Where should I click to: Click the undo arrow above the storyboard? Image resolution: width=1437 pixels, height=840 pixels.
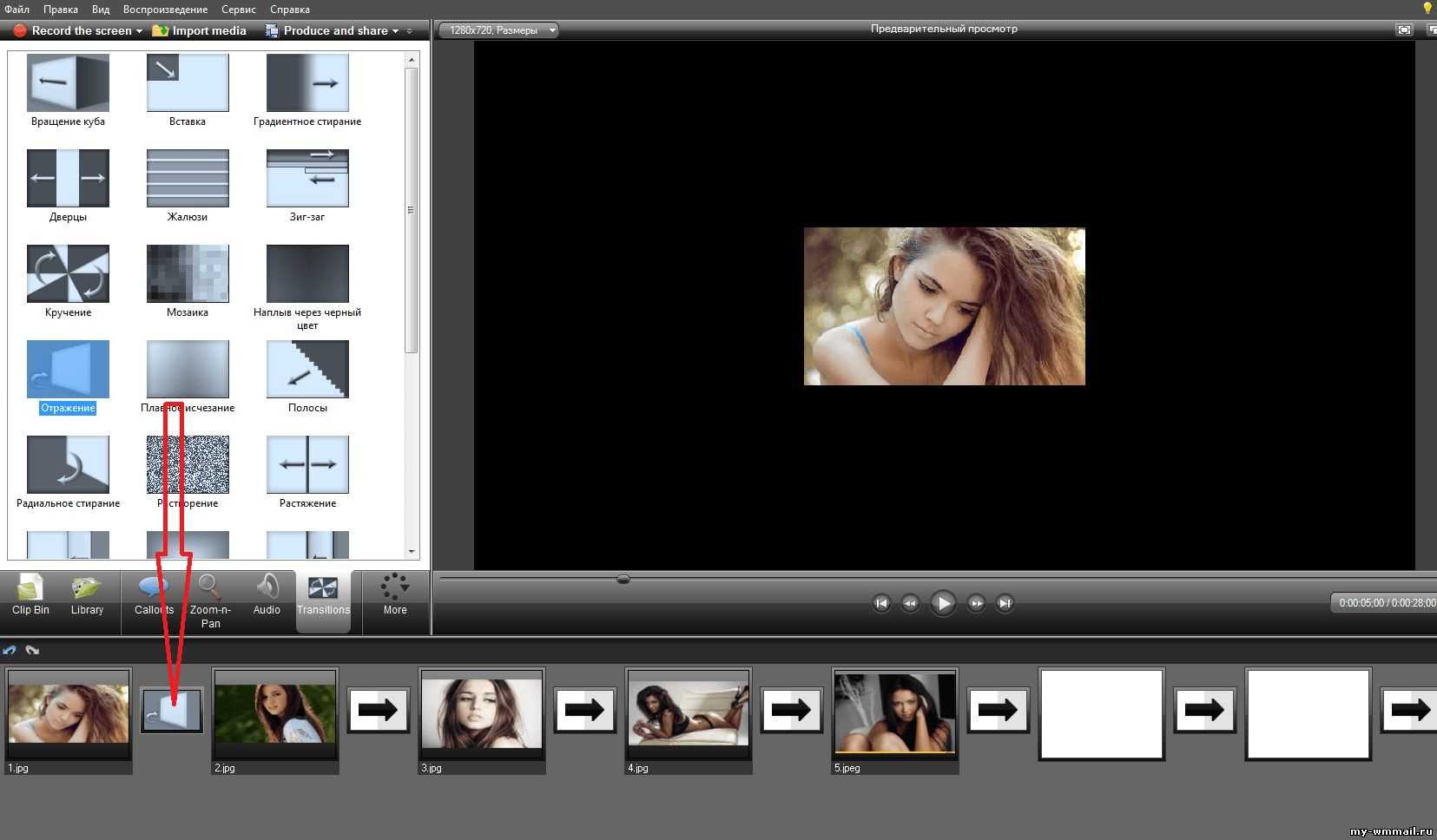10,650
